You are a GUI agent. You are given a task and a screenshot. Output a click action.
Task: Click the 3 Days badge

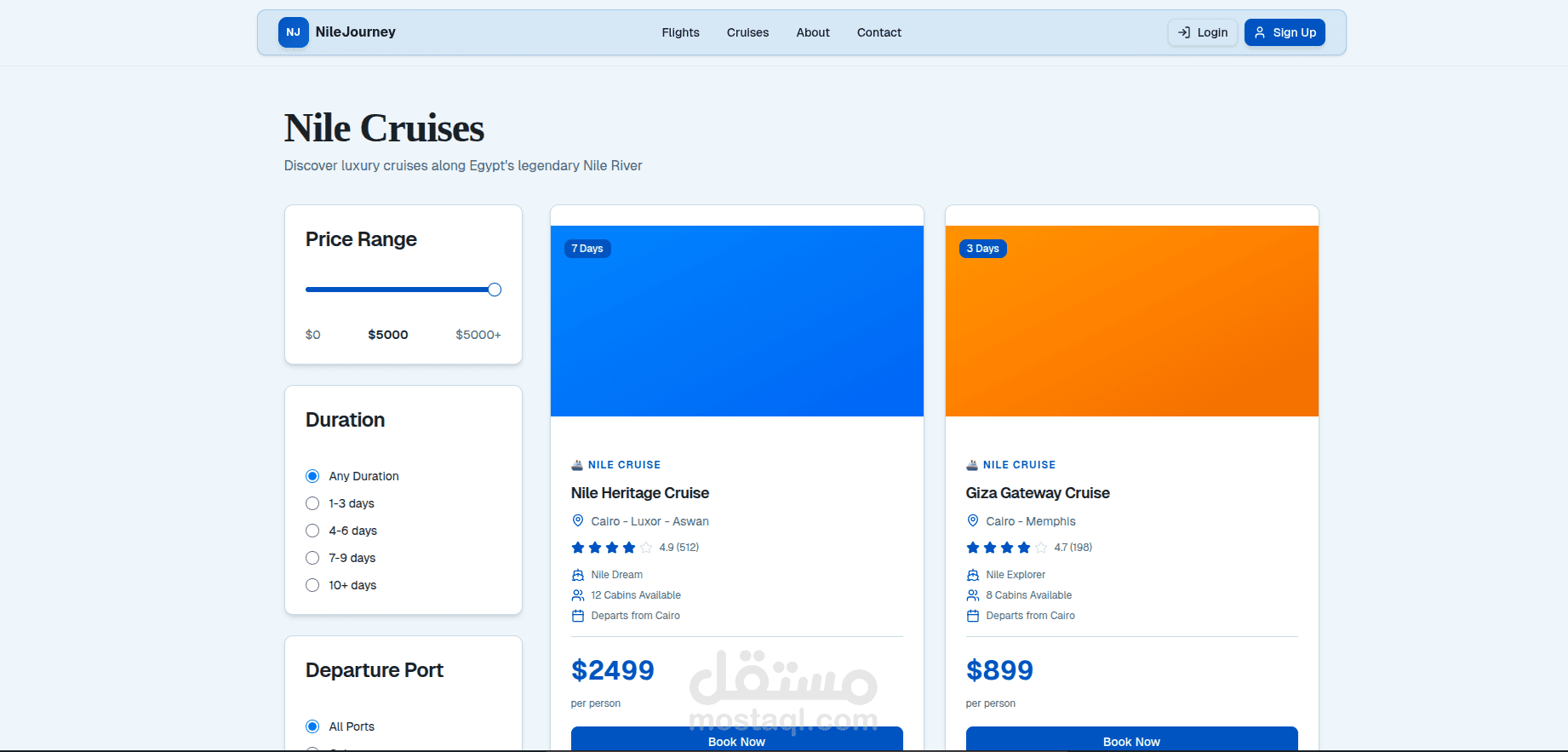pyautogui.click(x=983, y=249)
